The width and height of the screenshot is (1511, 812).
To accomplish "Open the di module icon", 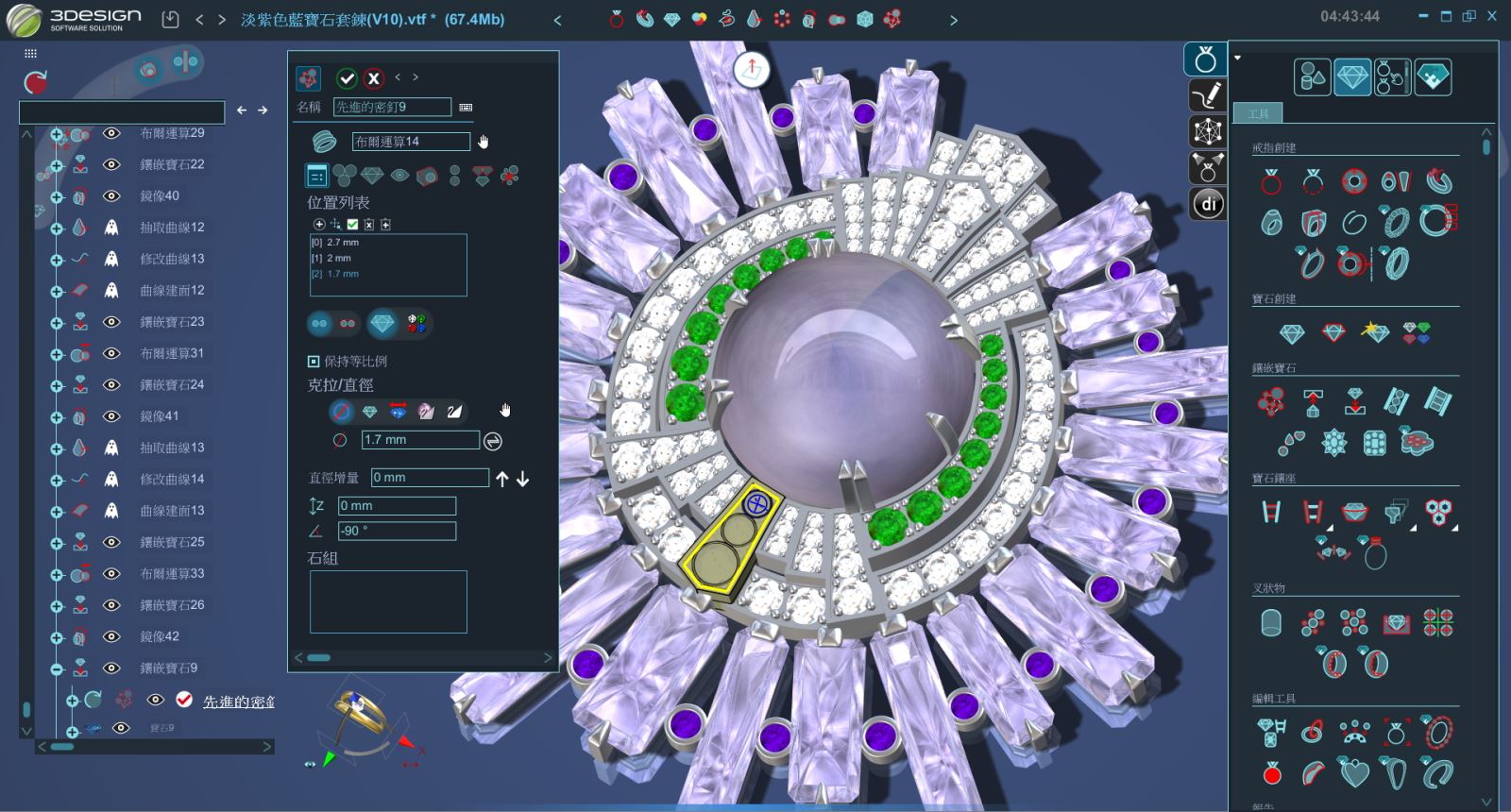I will [x=1208, y=203].
